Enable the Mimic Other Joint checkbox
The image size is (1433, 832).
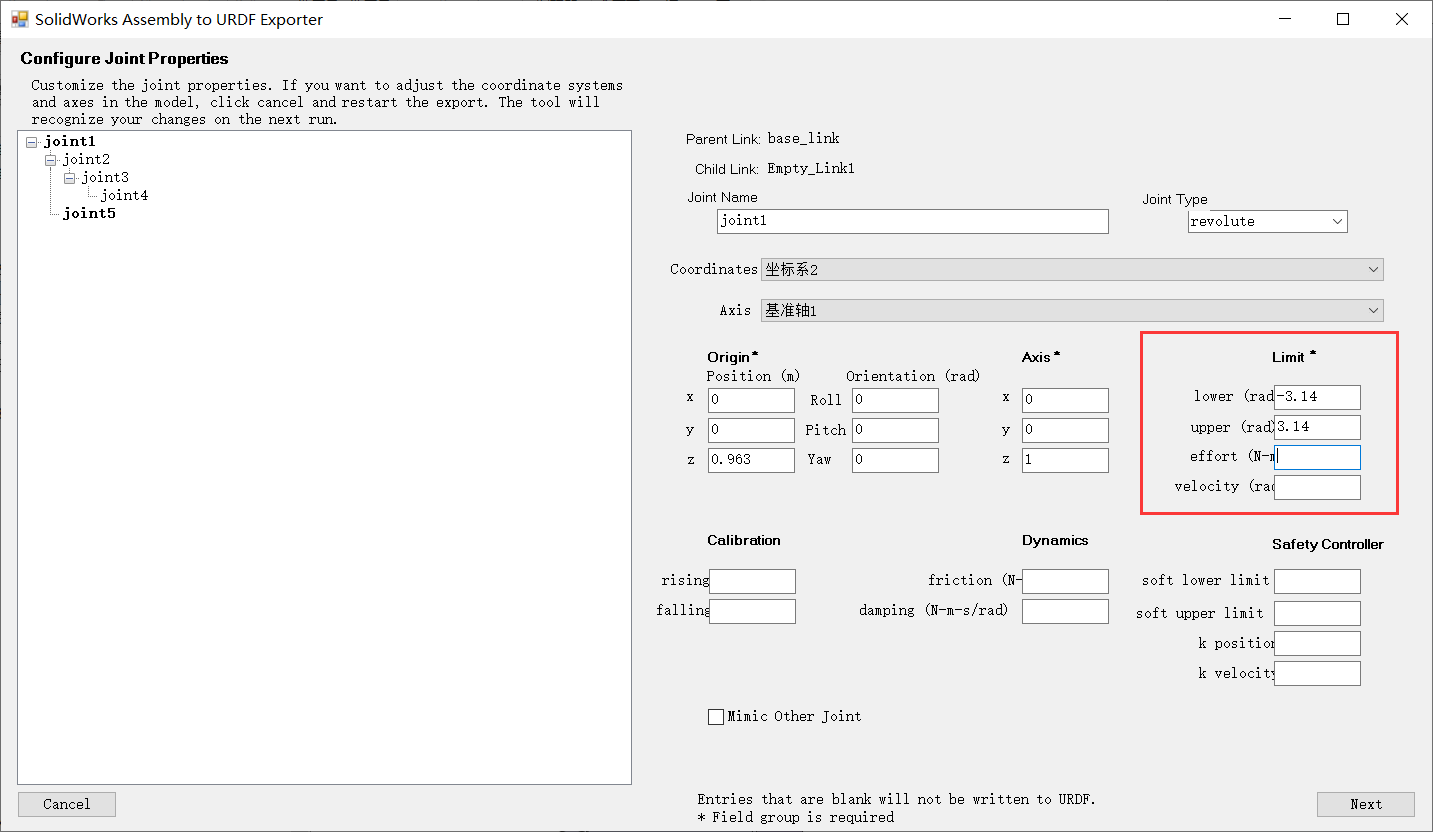point(716,717)
